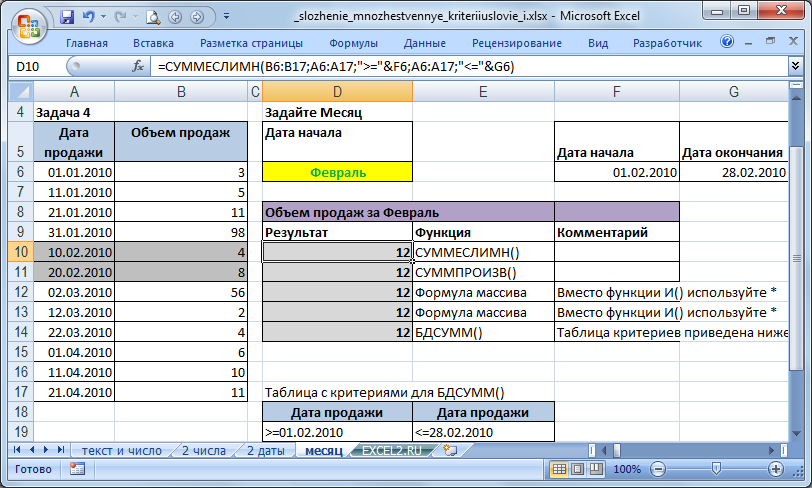Image resolution: width=812 pixels, height=488 pixels.
Task: Insert a new worksheet via the tab icon
Action: coord(449,450)
